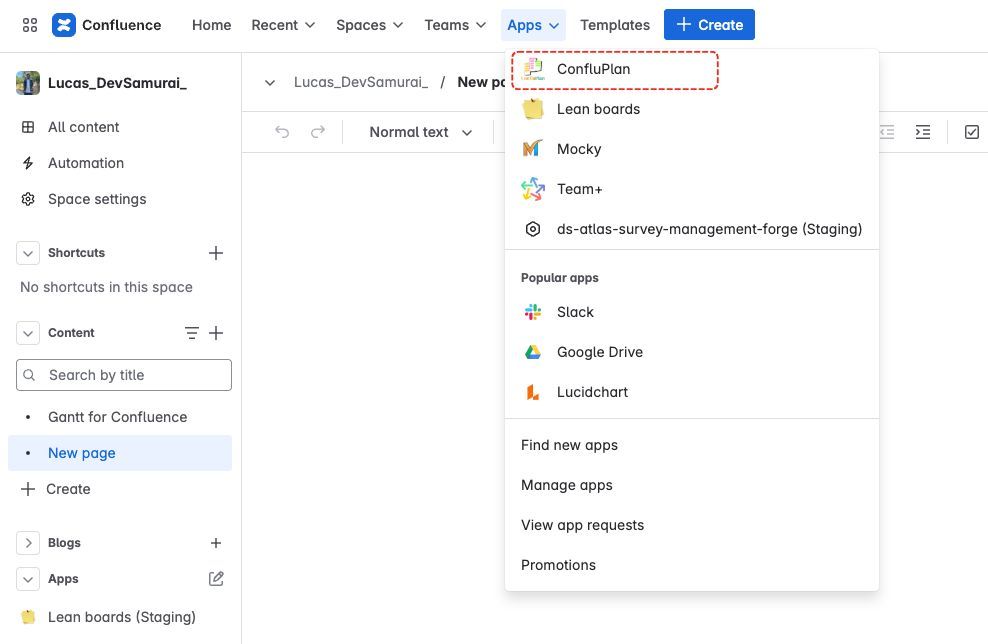Click the Automation lightning bolt icon
The image size is (988, 644).
[28, 163]
